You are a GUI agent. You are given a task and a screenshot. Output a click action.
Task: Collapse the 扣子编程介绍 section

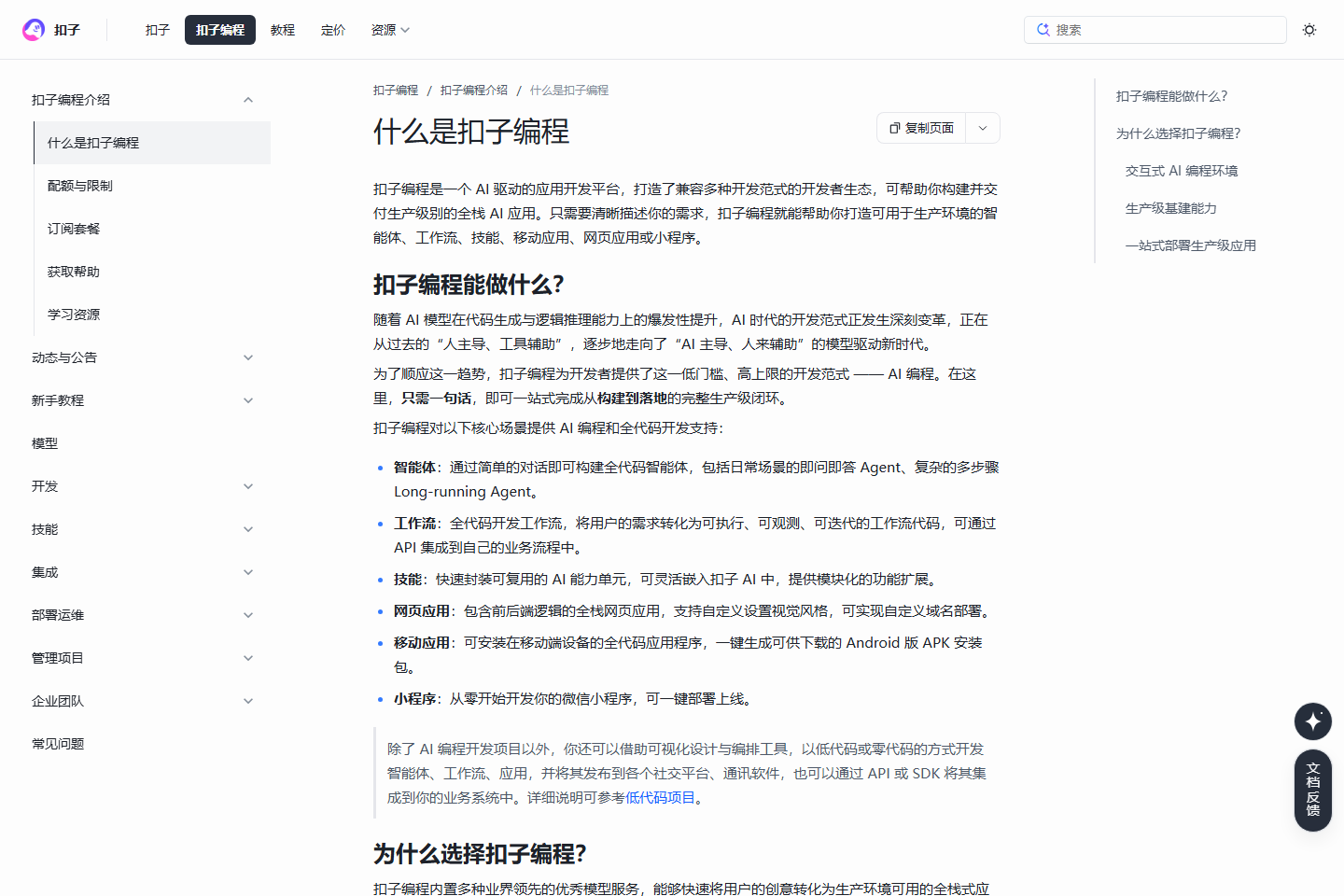coord(248,100)
